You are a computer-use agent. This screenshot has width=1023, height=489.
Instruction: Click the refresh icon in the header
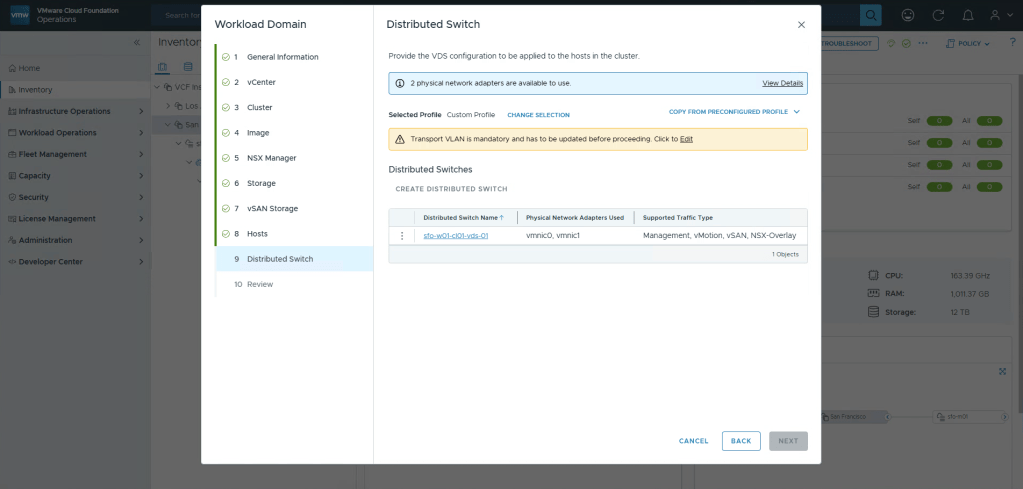(937, 15)
